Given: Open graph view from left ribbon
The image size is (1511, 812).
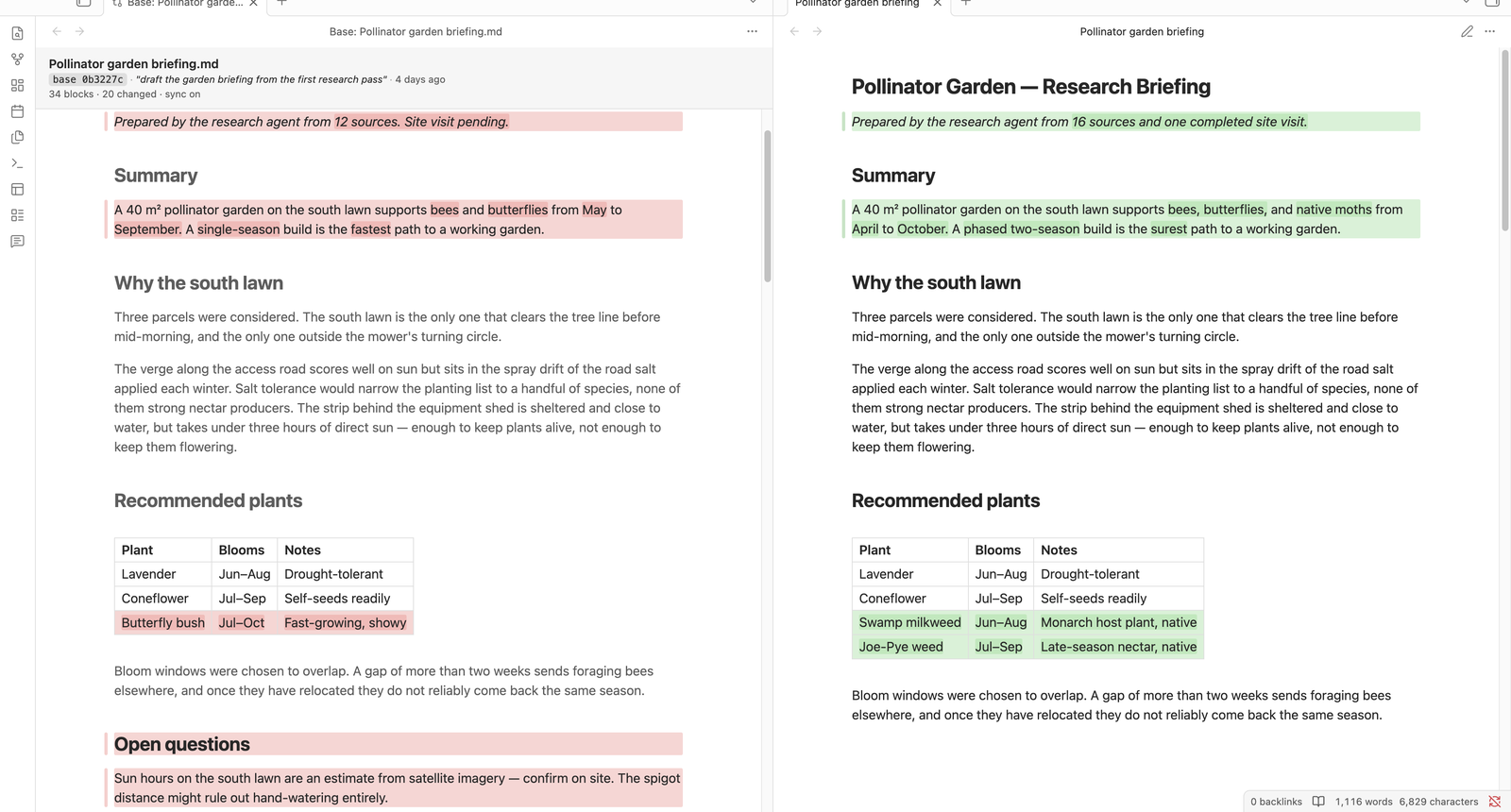Looking at the screenshot, I should point(17,59).
